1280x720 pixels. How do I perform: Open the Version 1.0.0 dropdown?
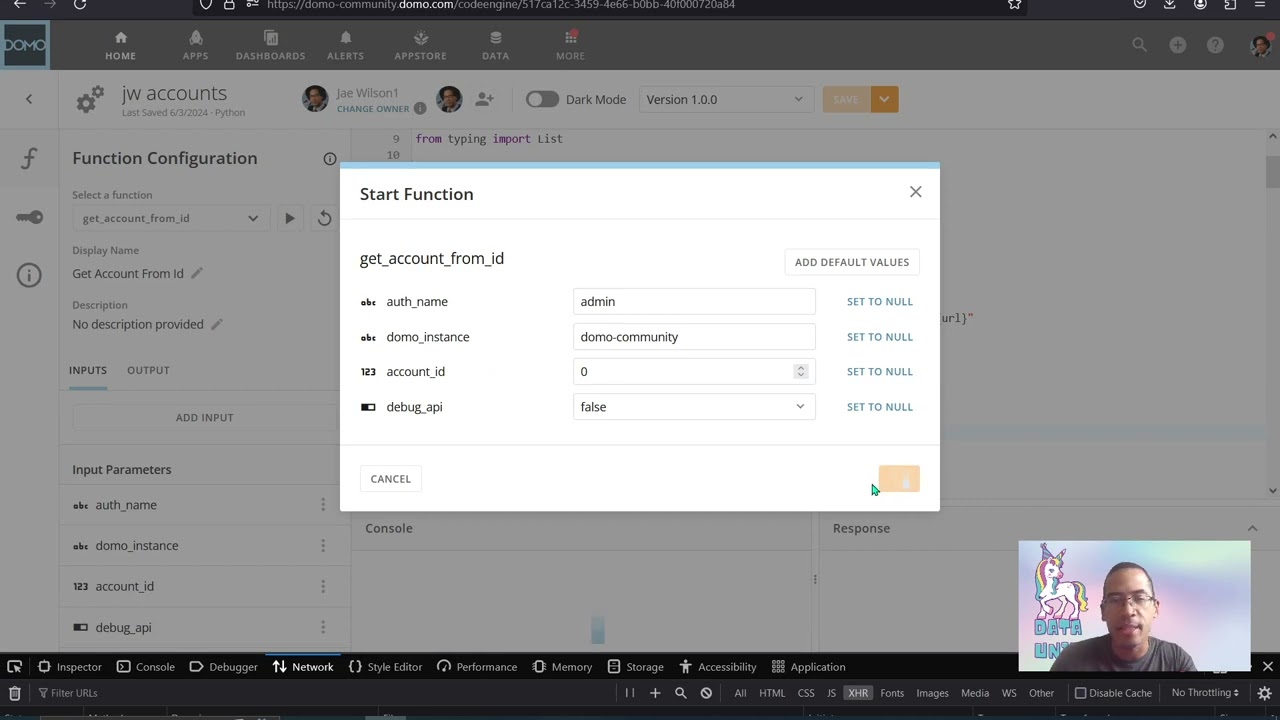725,99
